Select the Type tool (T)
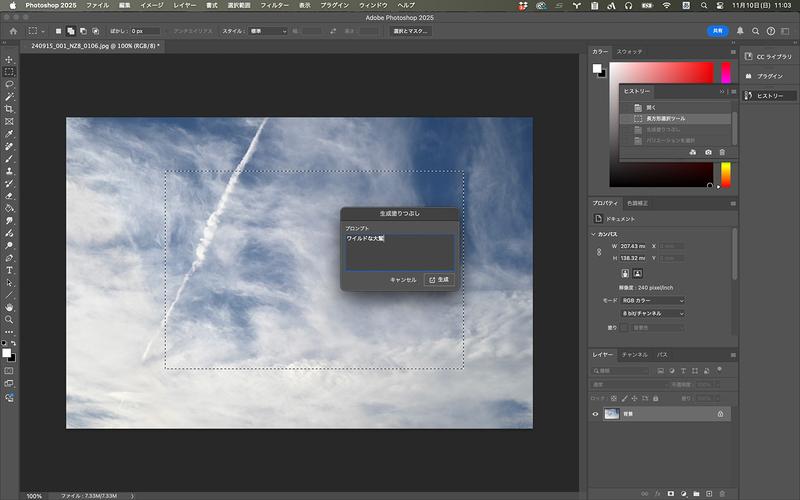This screenshot has width=800, height=500. pos(9,270)
